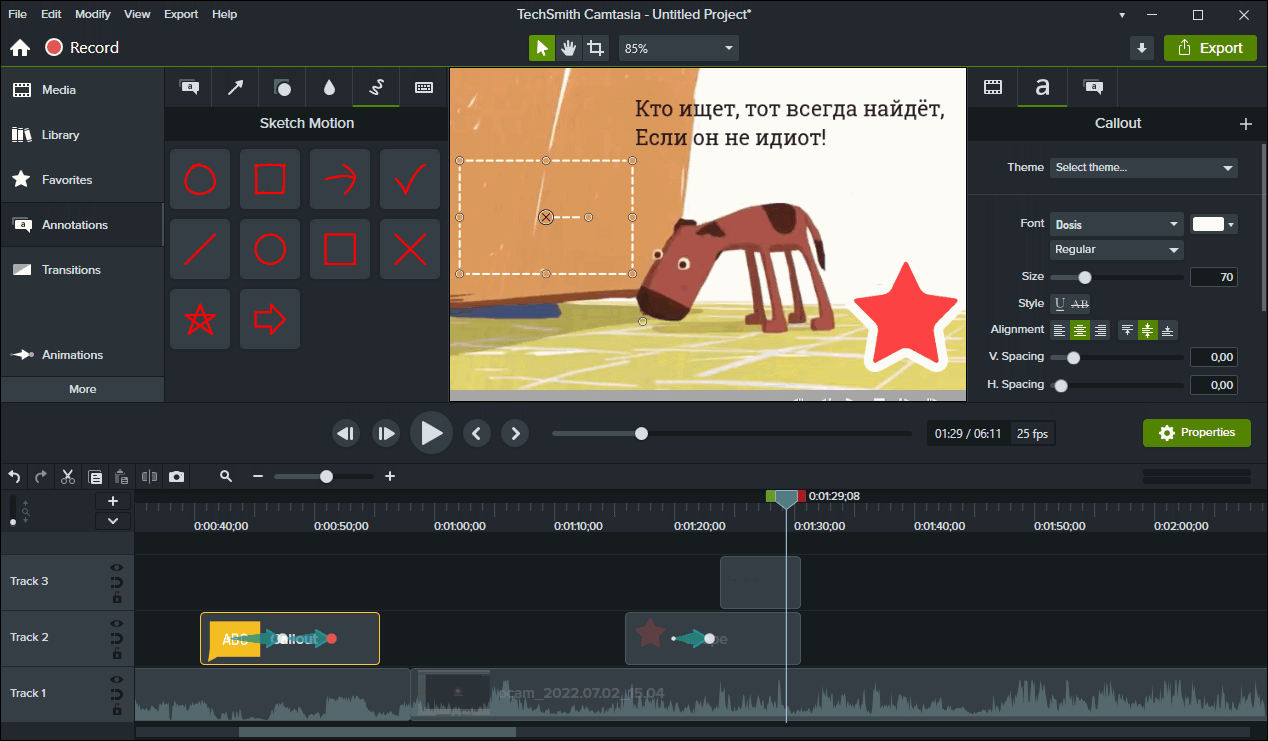Zoom in timeline with plus button
Screen dimensions: 1268x741
pyautogui.click(x=390, y=477)
